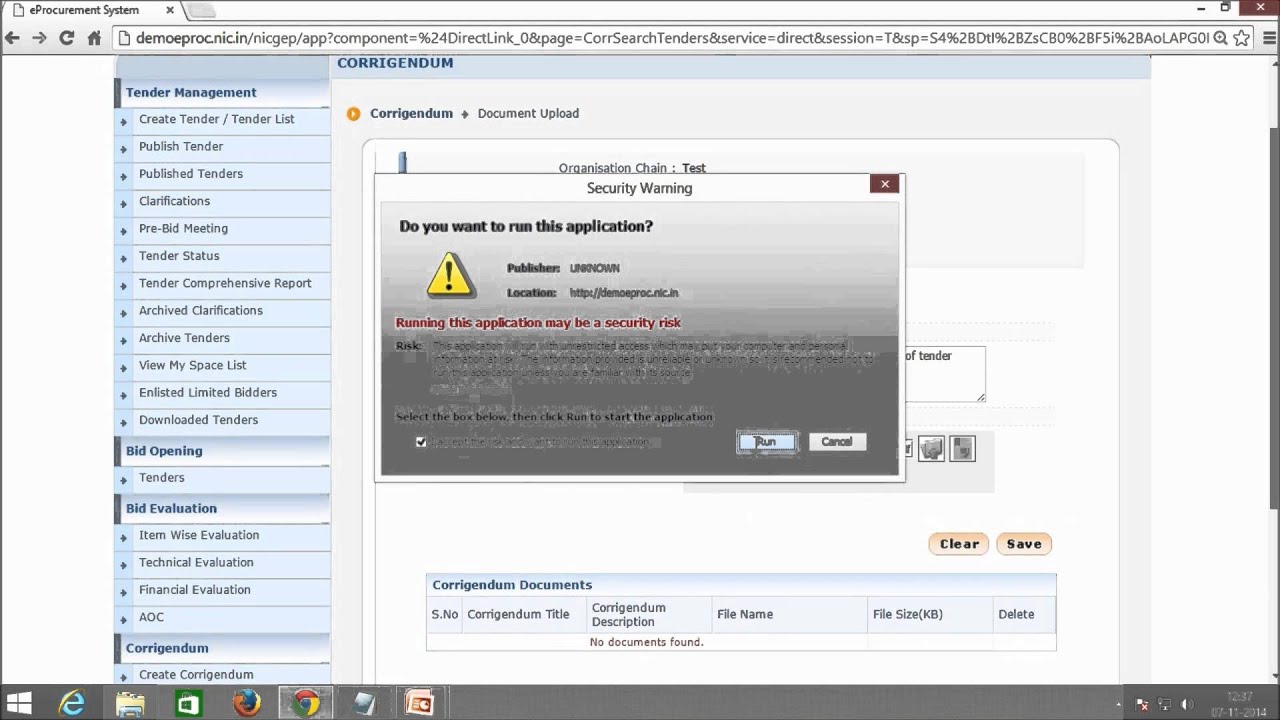
Task: Open Windows Store from taskbar
Action: [x=188, y=704]
